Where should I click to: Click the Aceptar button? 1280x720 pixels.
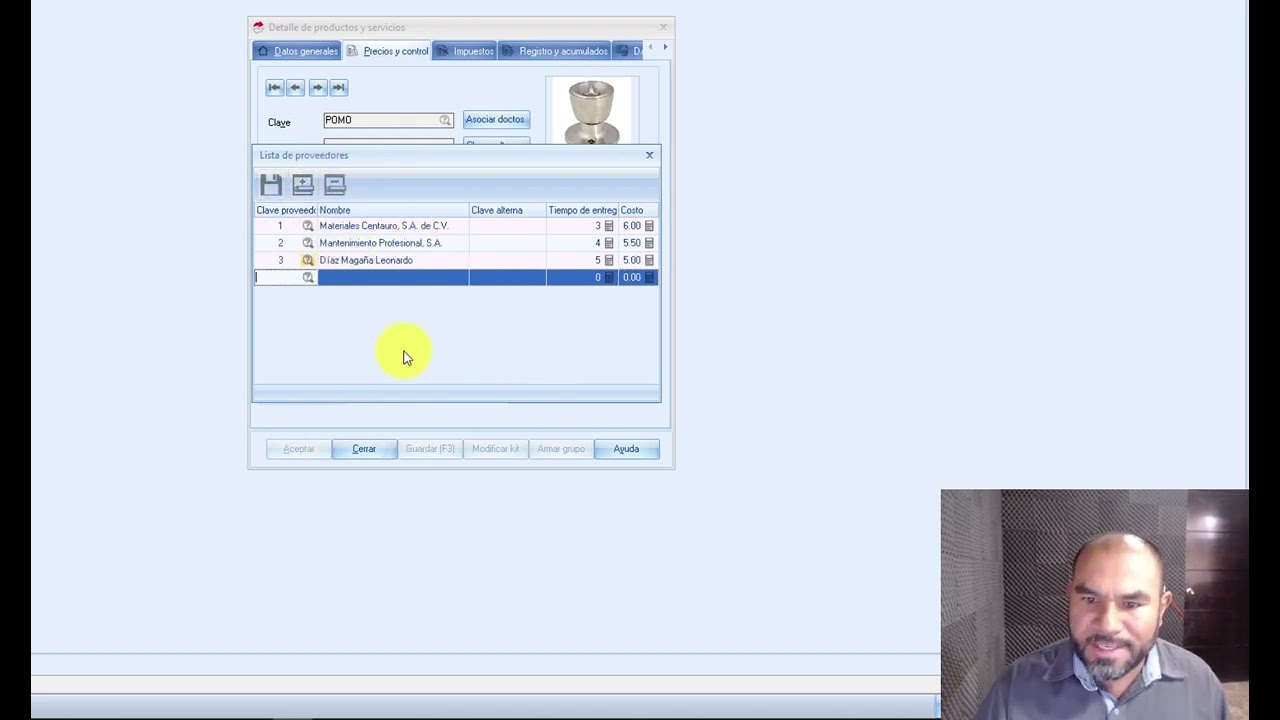tap(298, 449)
